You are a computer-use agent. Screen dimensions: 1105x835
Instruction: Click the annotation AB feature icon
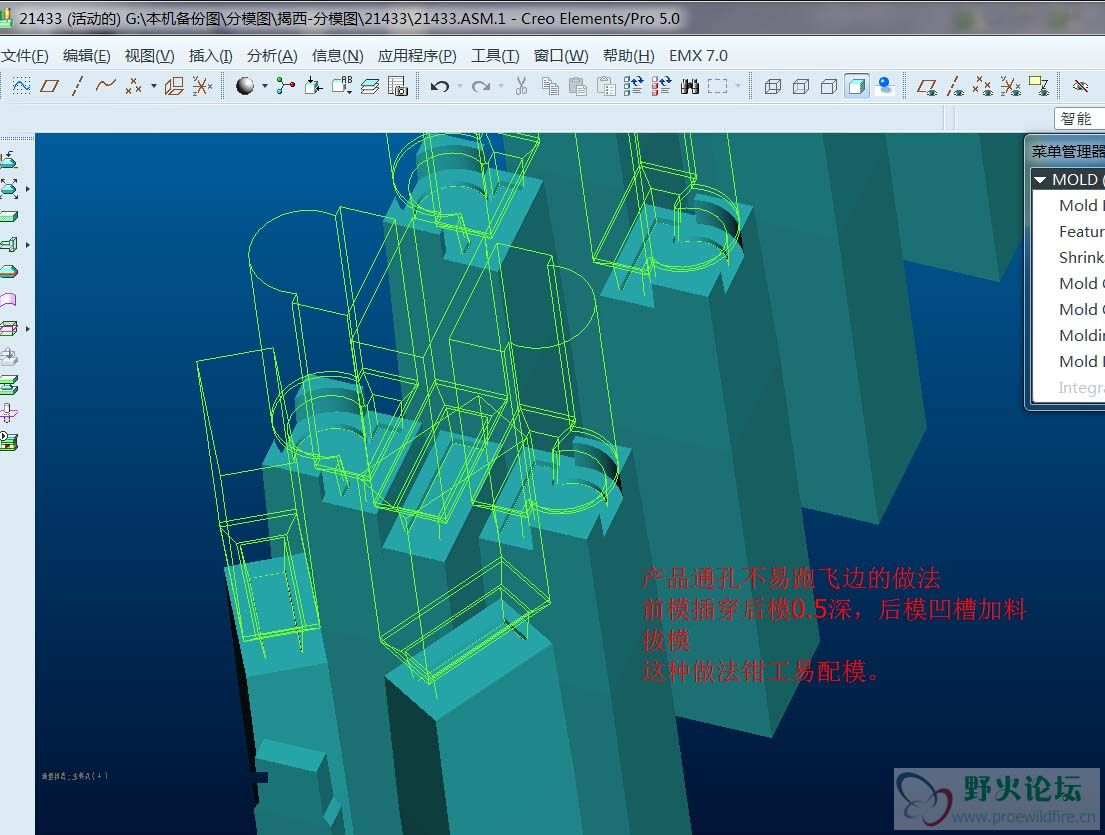click(342, 86)
